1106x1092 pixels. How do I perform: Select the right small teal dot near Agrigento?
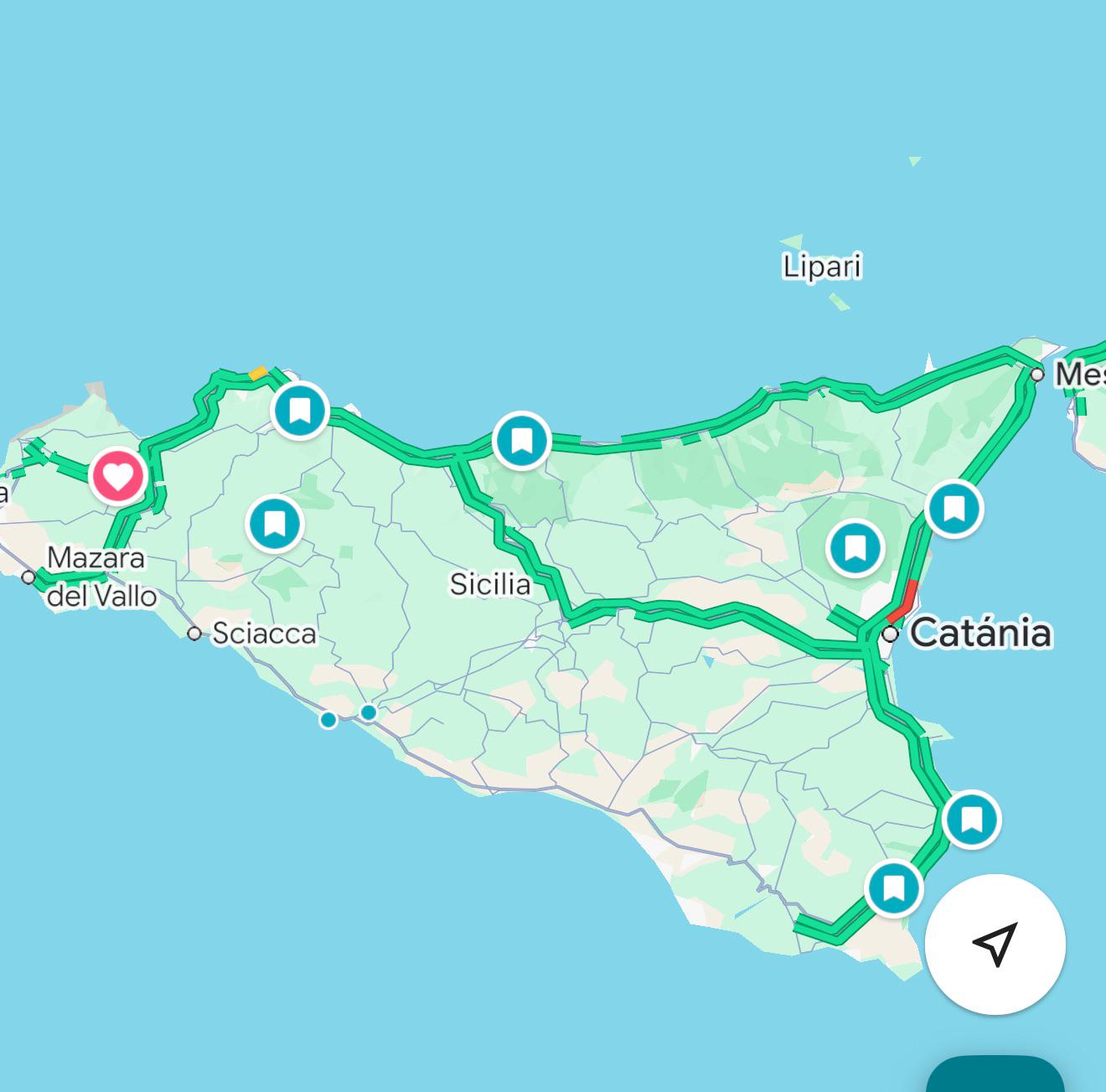click(369, 712)
